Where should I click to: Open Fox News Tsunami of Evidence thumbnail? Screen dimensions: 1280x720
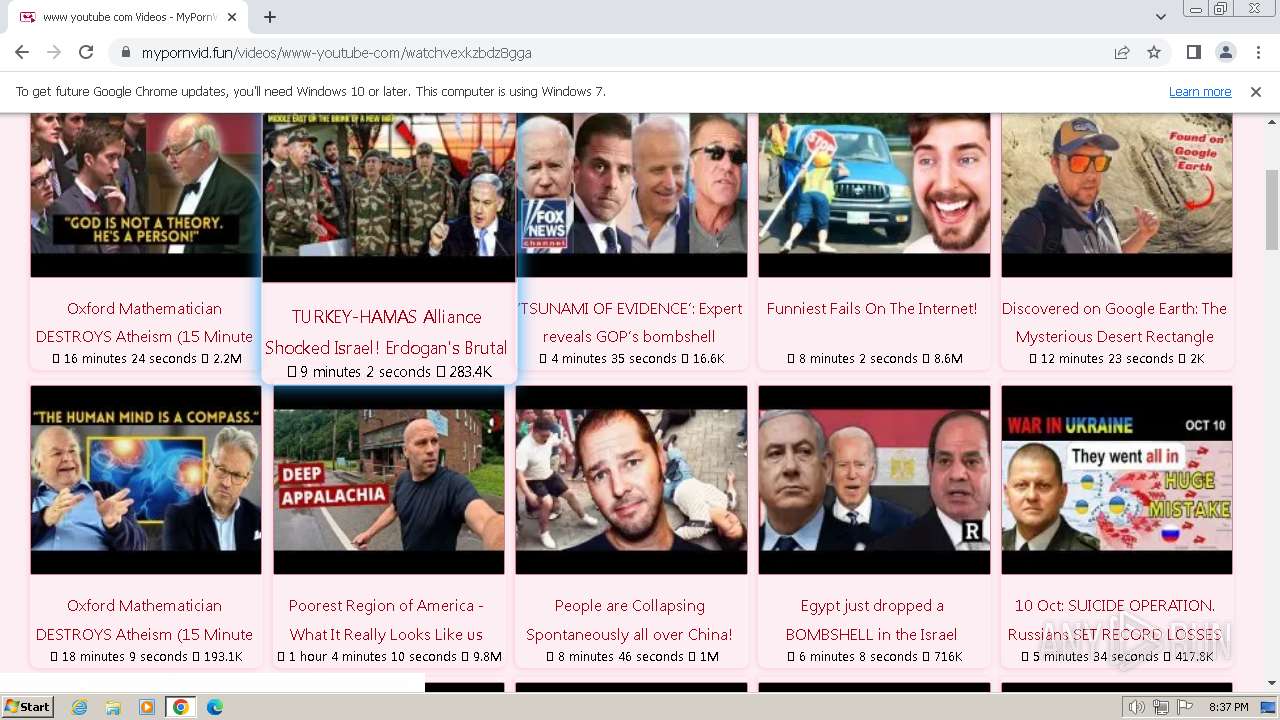[x=631, y=195]
